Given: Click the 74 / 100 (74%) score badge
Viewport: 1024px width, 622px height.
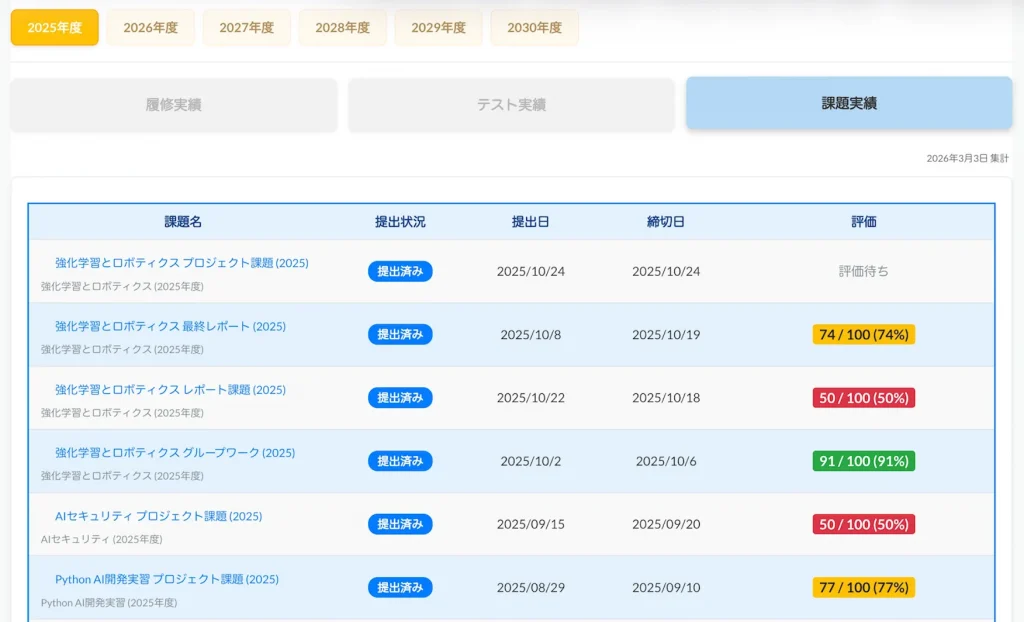Looking at the screenshot, I should click(863, 335).
